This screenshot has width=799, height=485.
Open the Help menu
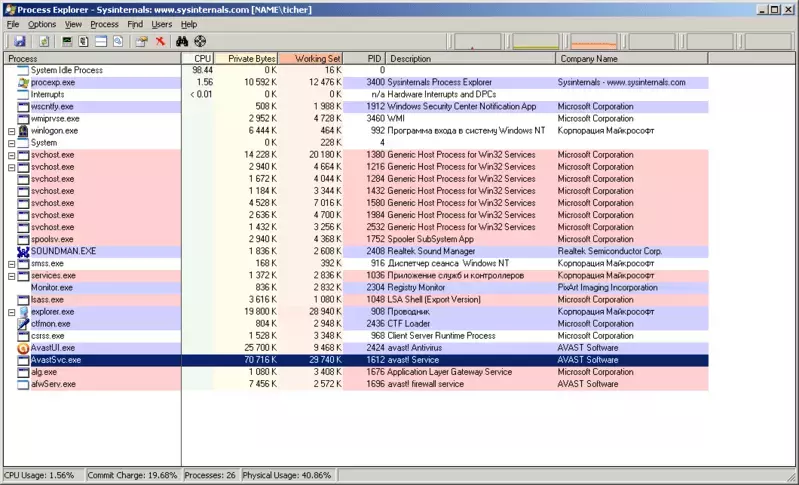click(189, 24)
